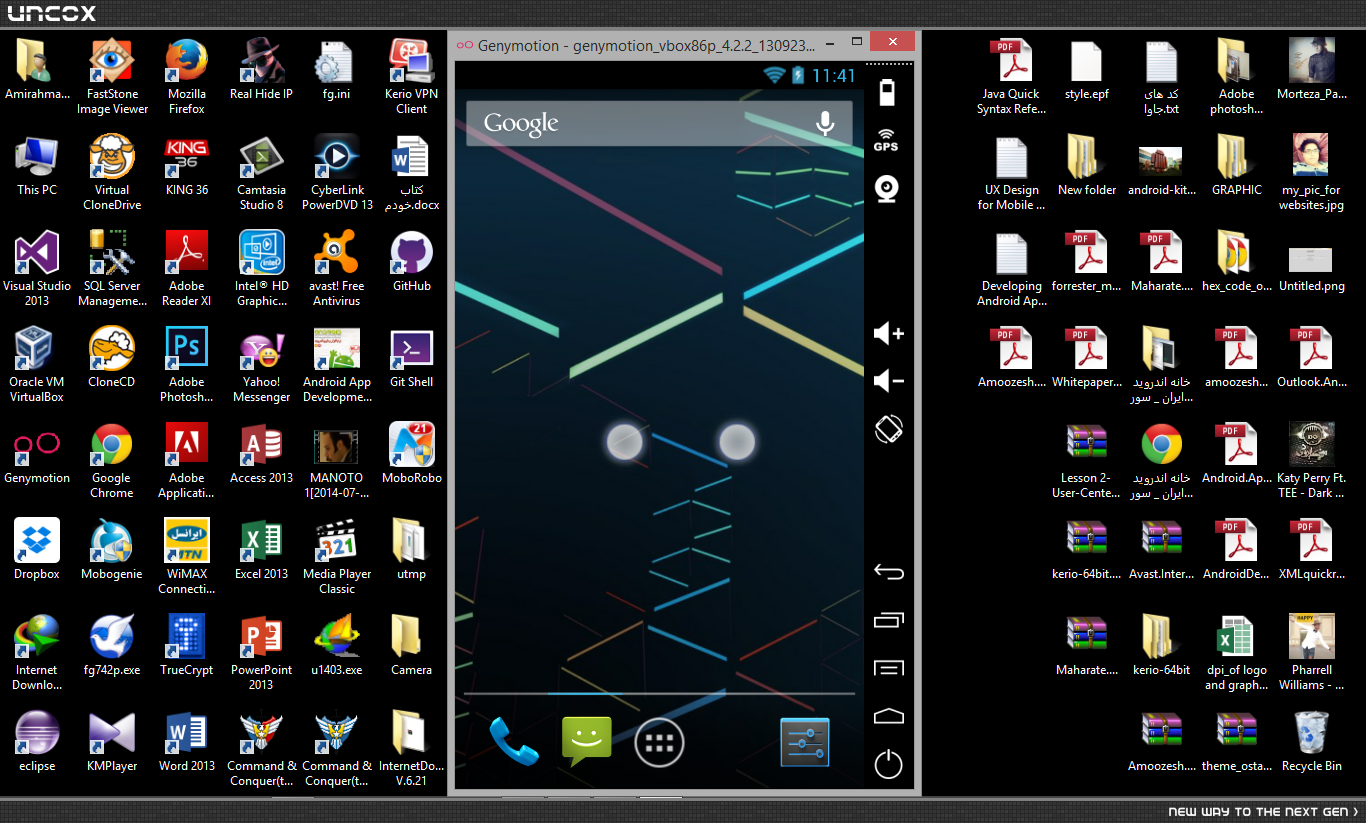The height and width of the screenshot is (823, 1366).
Task: Open the Messaging app on Android dock
Action: (586, 742)
